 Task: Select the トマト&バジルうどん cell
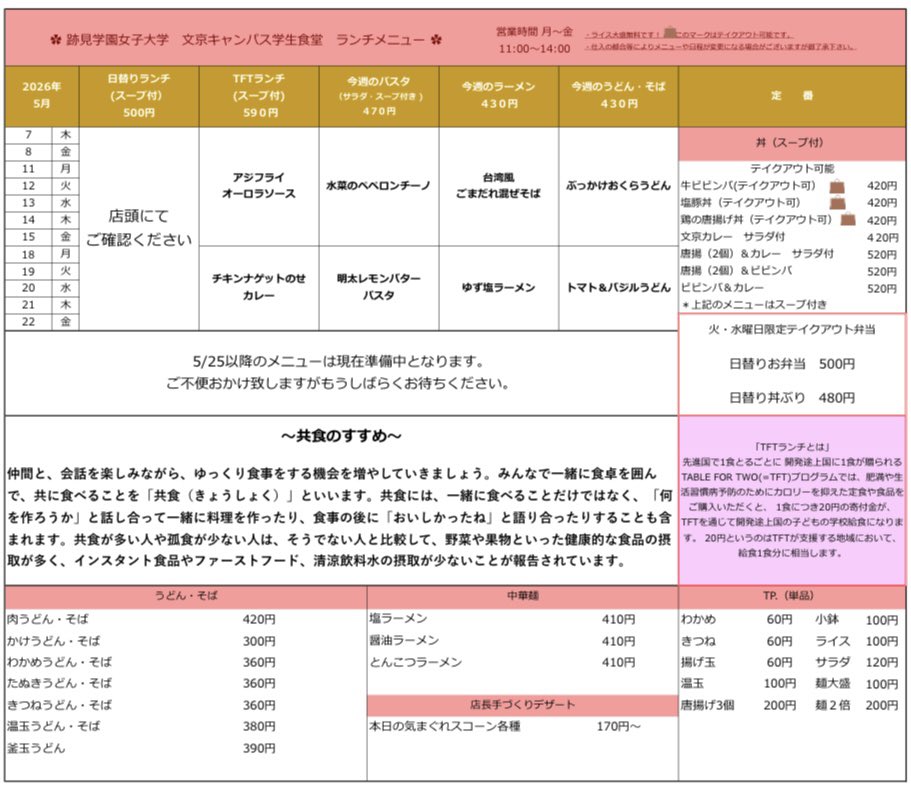[x=619, y=288]
